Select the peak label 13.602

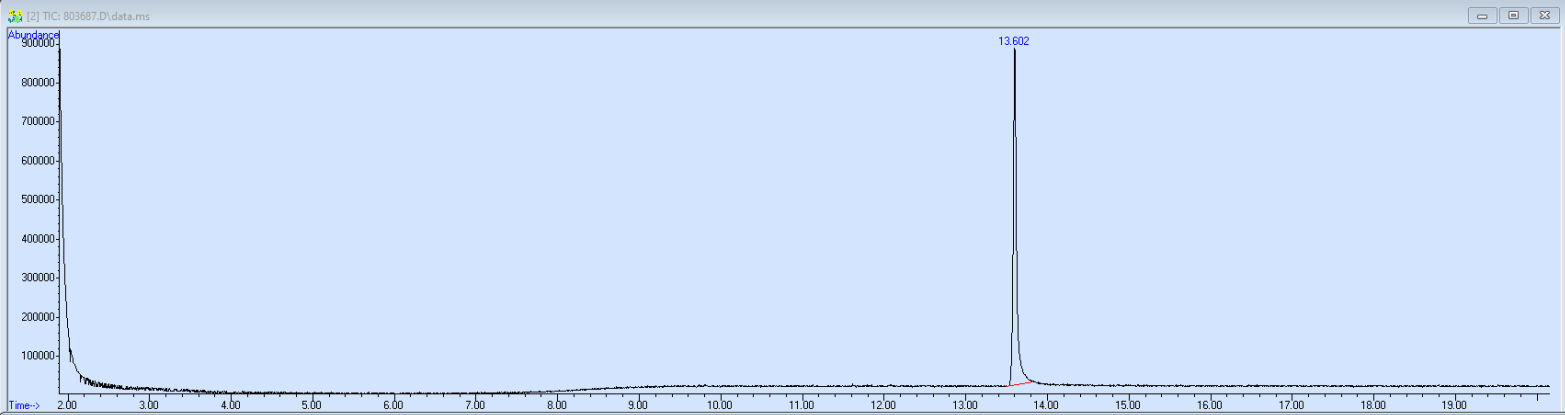[x=1013, y=42]
